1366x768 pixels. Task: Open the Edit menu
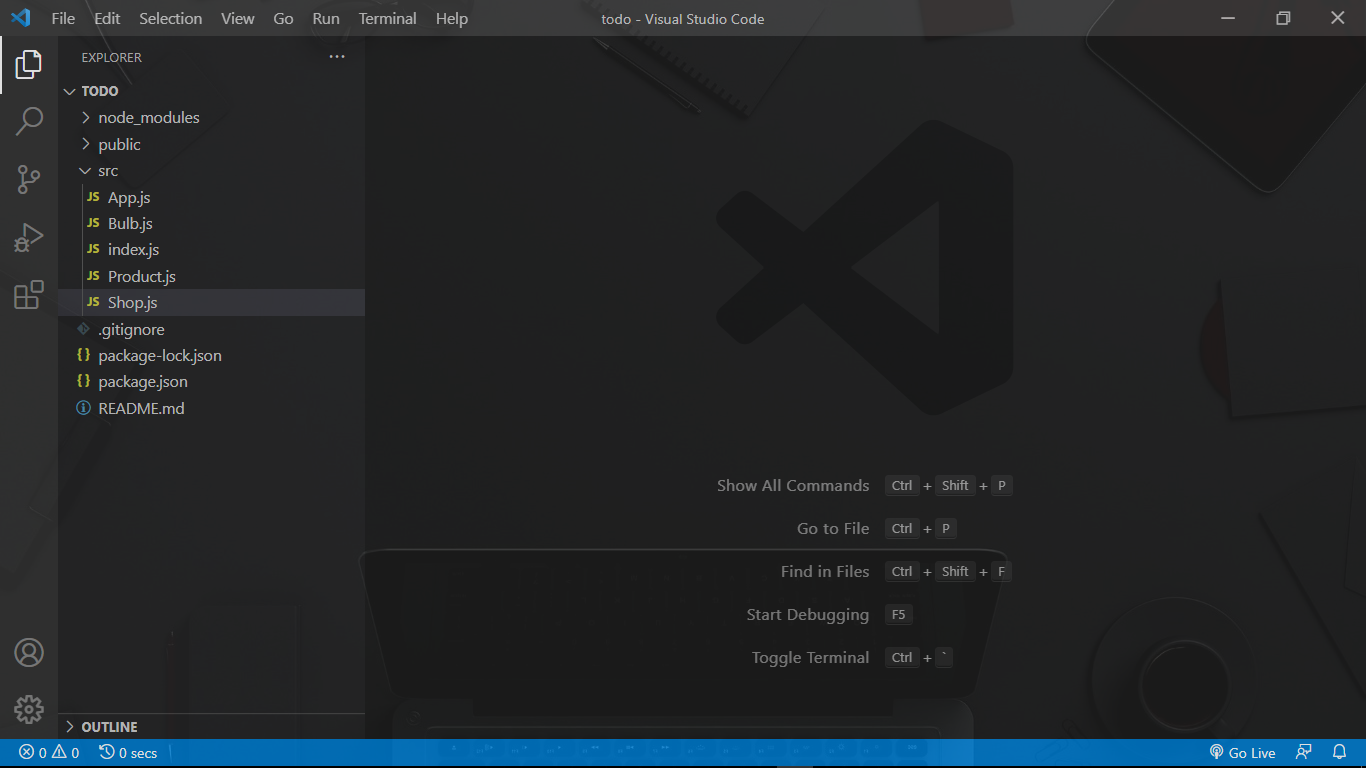pos(107,18)
